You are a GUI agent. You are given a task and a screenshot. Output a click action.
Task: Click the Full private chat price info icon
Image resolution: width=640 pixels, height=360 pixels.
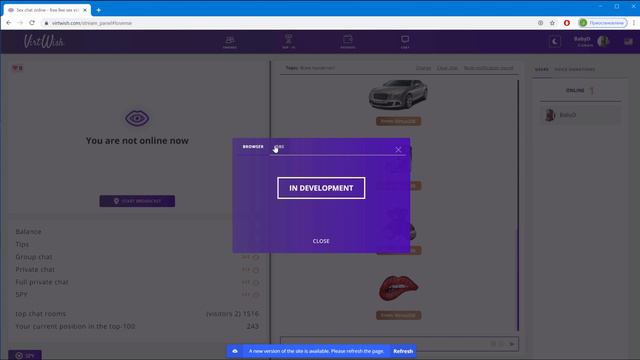tap(256, 282)
